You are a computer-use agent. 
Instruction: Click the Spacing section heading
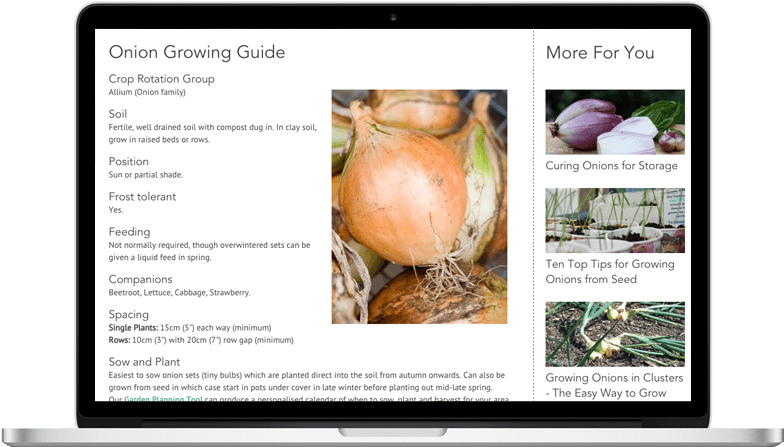click(x=128, y=314)
